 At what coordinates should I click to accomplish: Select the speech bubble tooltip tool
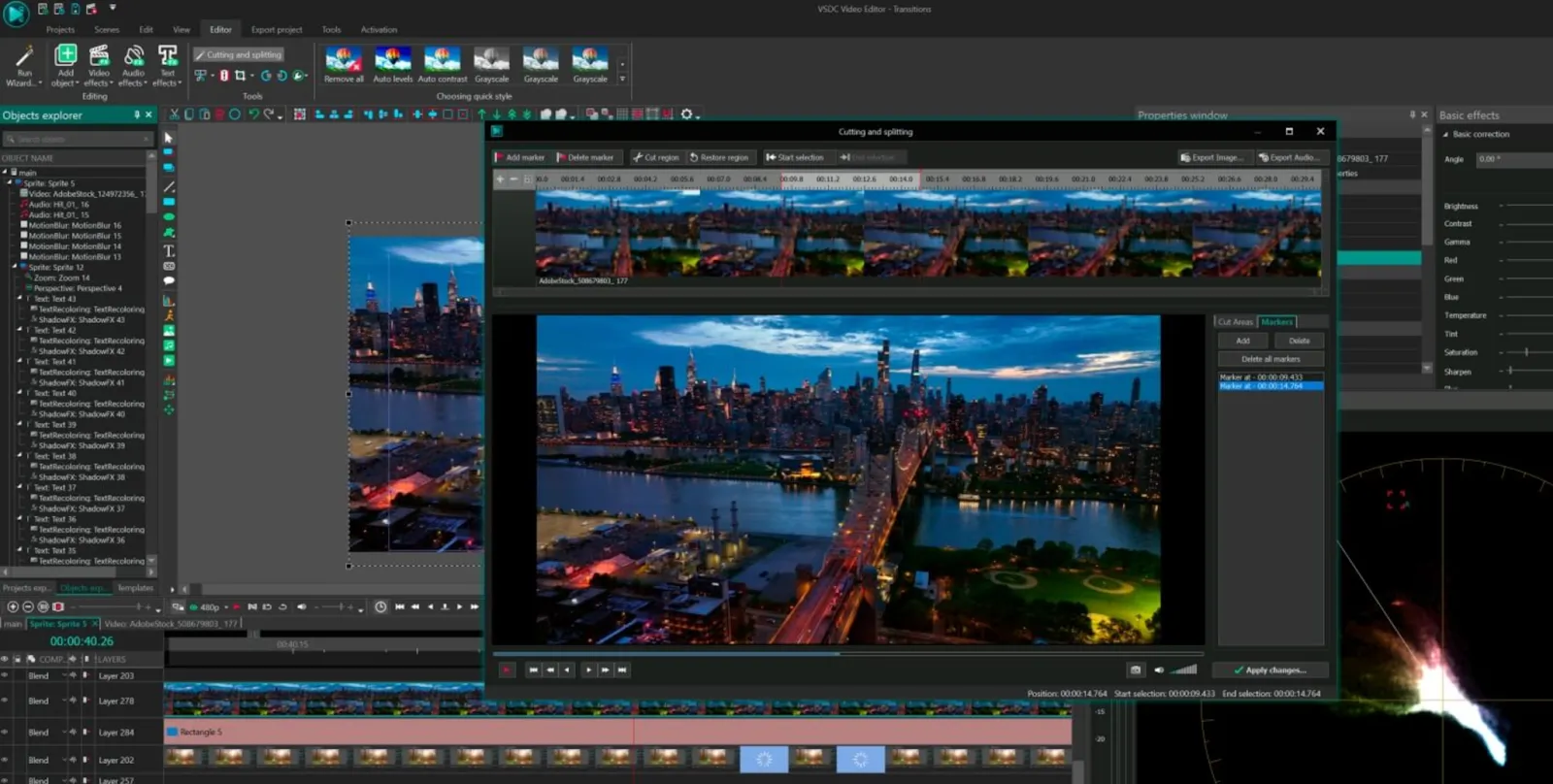pyautogui.click(x=169, y=281)
